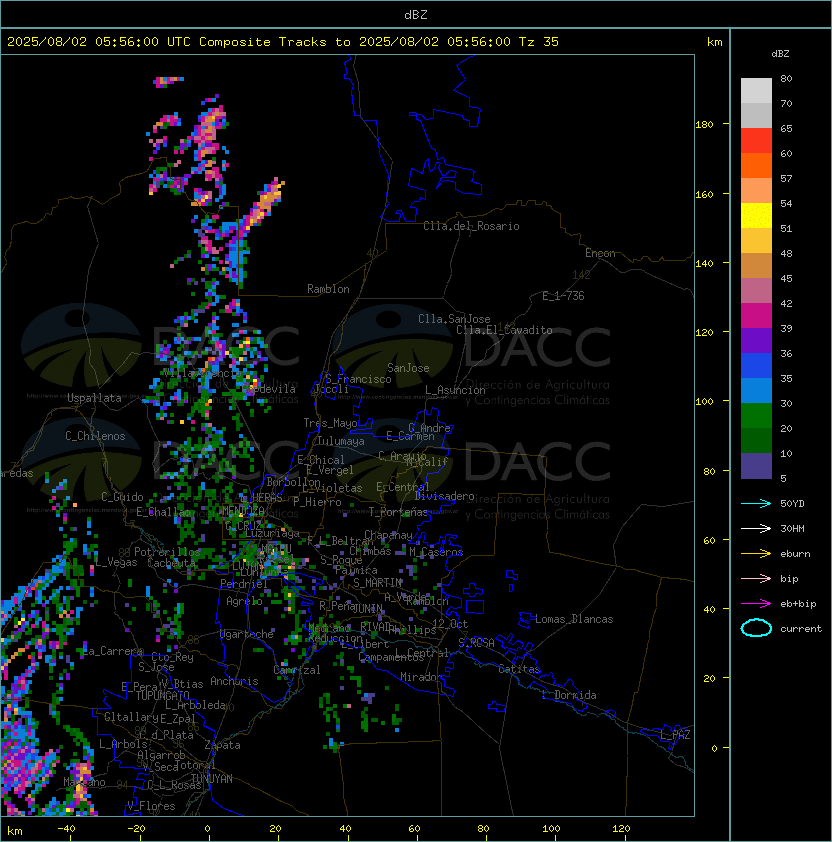This screenshot has width=832, height=842.
Task: Click the cyan 'current' ellipse symbol in the legend
Action: pos(756,628)
